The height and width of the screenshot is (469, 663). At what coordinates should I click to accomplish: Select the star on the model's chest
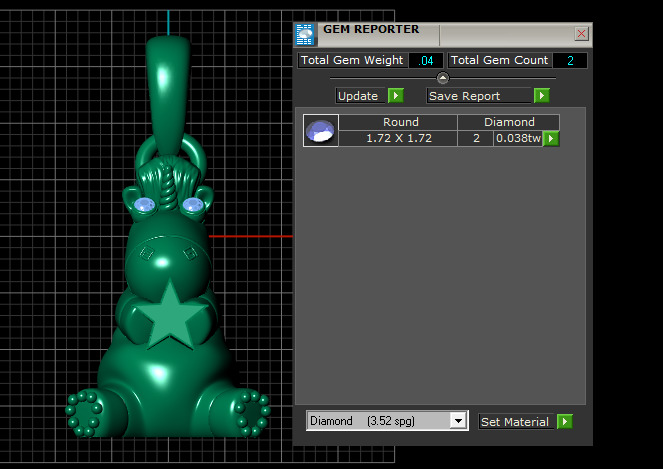[x=170, y=315]
